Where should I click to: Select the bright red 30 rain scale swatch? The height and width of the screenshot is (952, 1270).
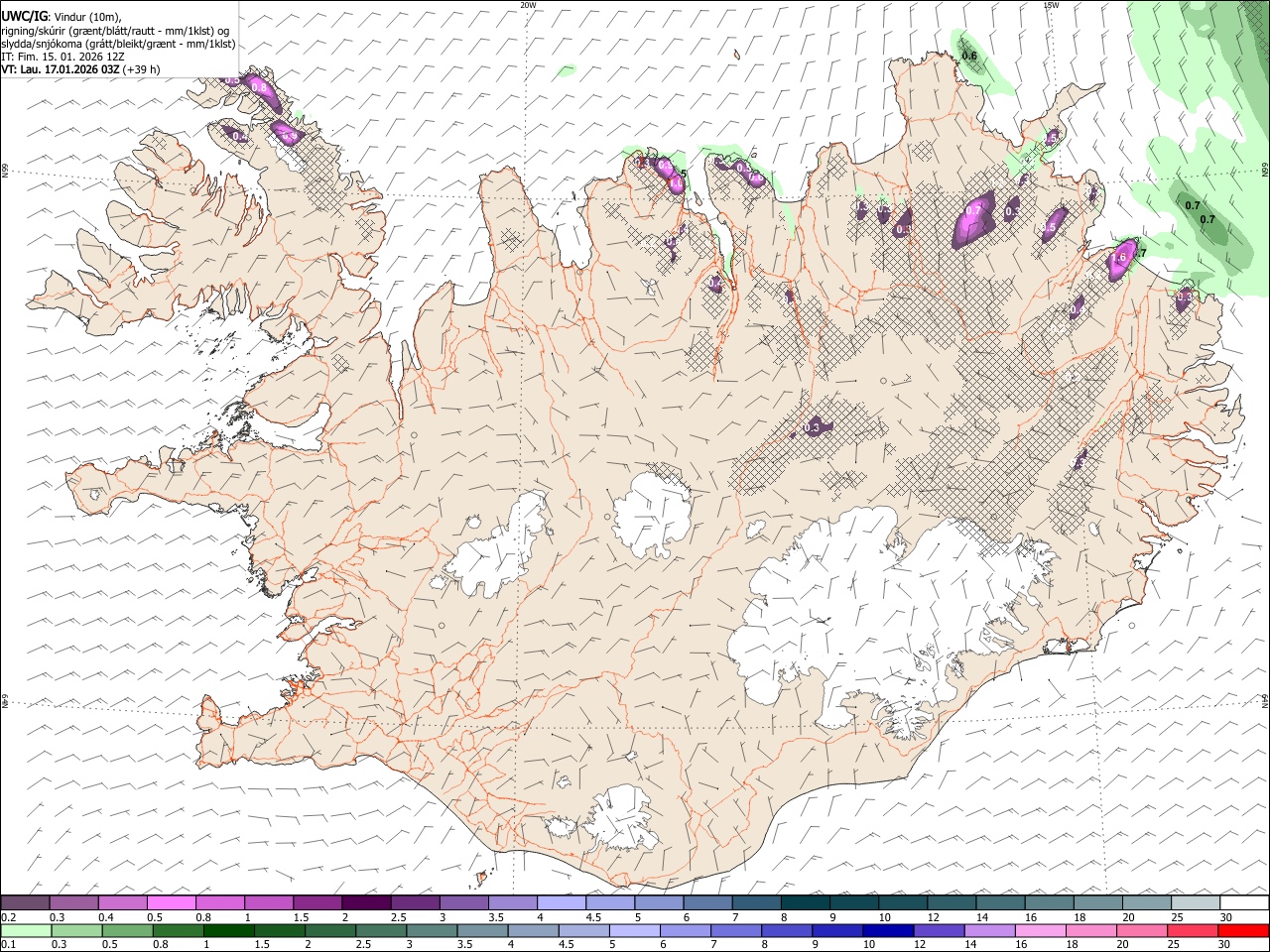pyautogui.click(x=1242, y=931)
